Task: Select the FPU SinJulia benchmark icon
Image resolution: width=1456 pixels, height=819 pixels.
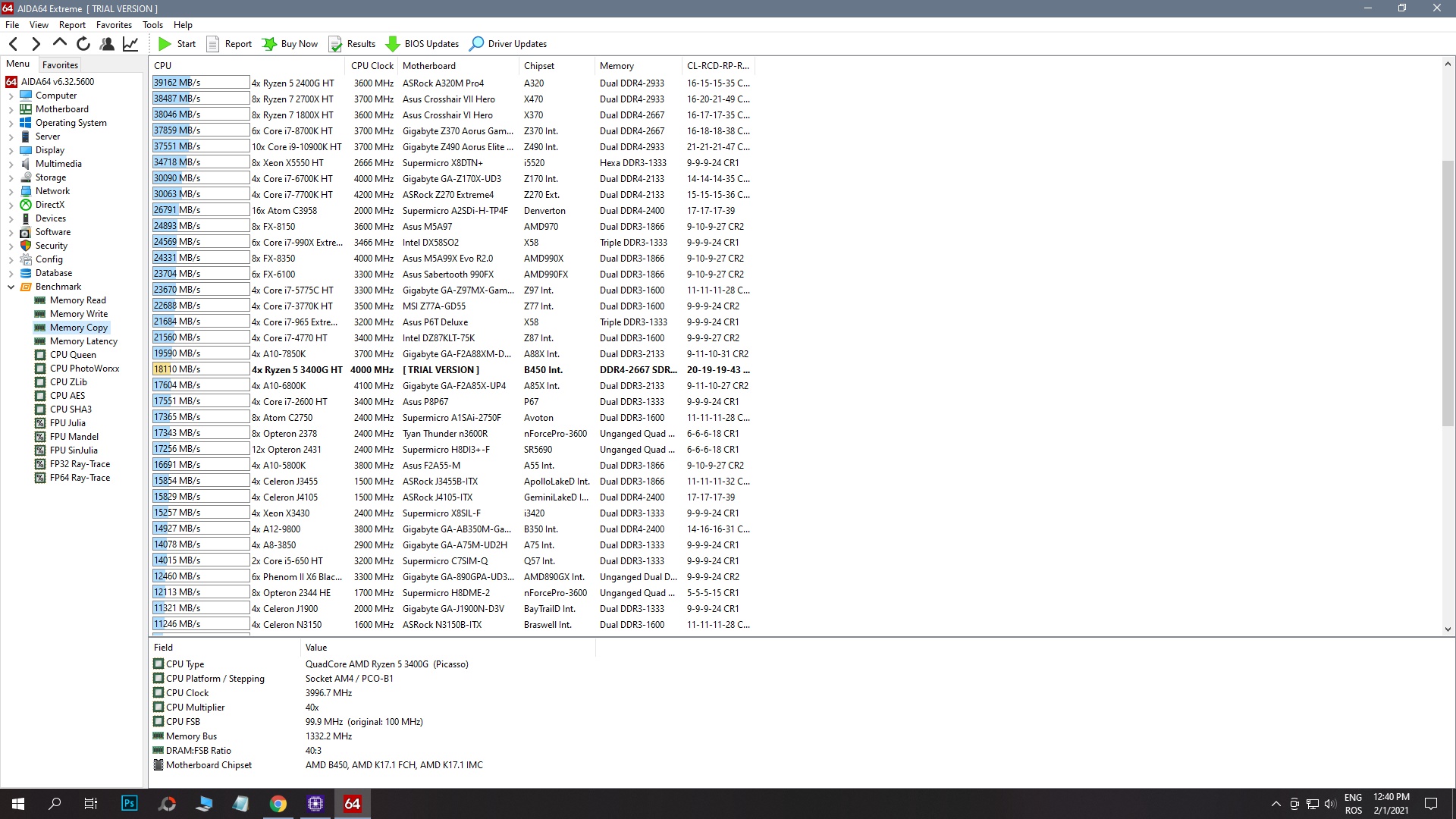Action: (40, 450)
